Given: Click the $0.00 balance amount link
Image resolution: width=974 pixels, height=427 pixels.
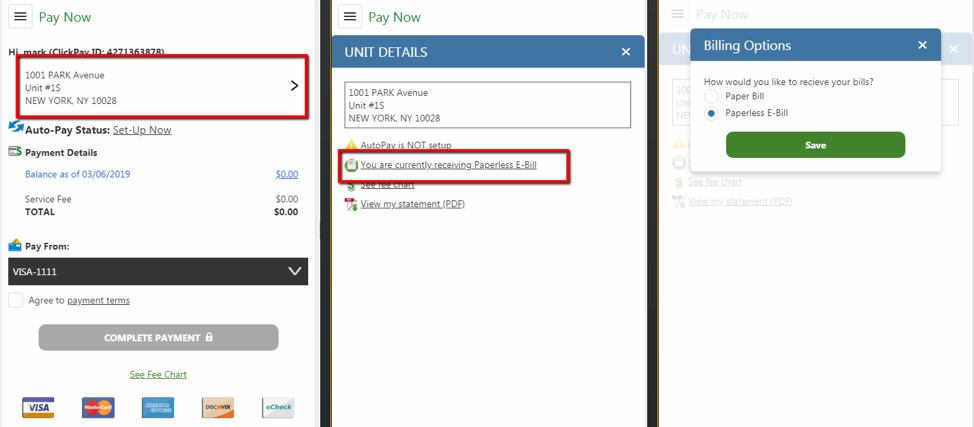Looking at the screenshot, I should pyautogui.click(x=287, y=174).
